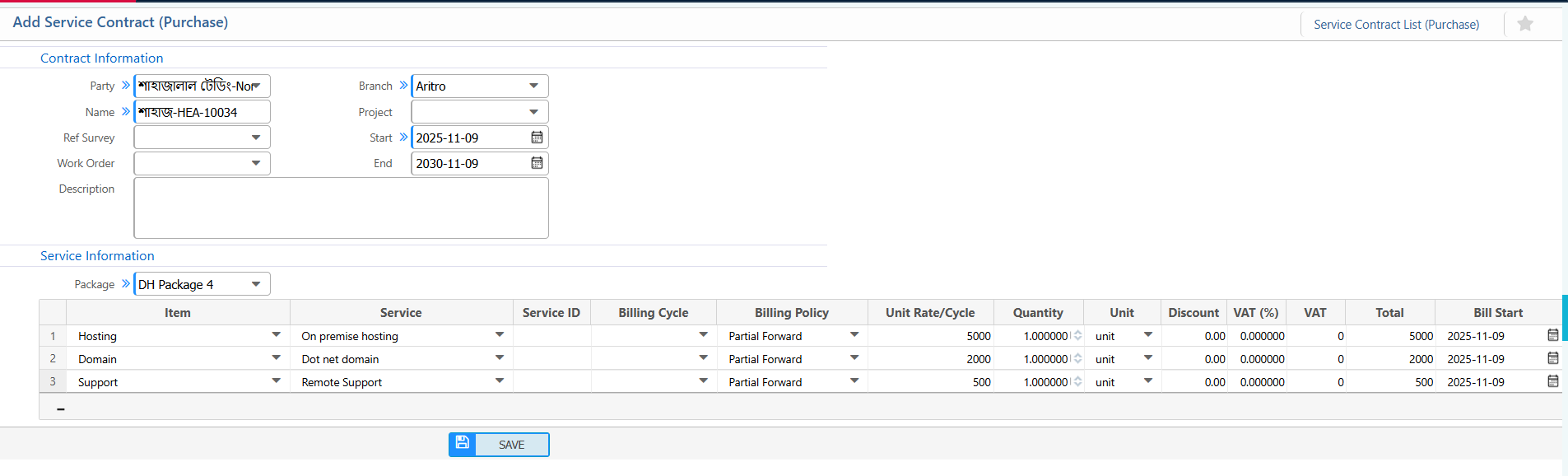This screenshot has height=476, width=1568.
Task: Select row number 2 header
Action: click(53, 359)
